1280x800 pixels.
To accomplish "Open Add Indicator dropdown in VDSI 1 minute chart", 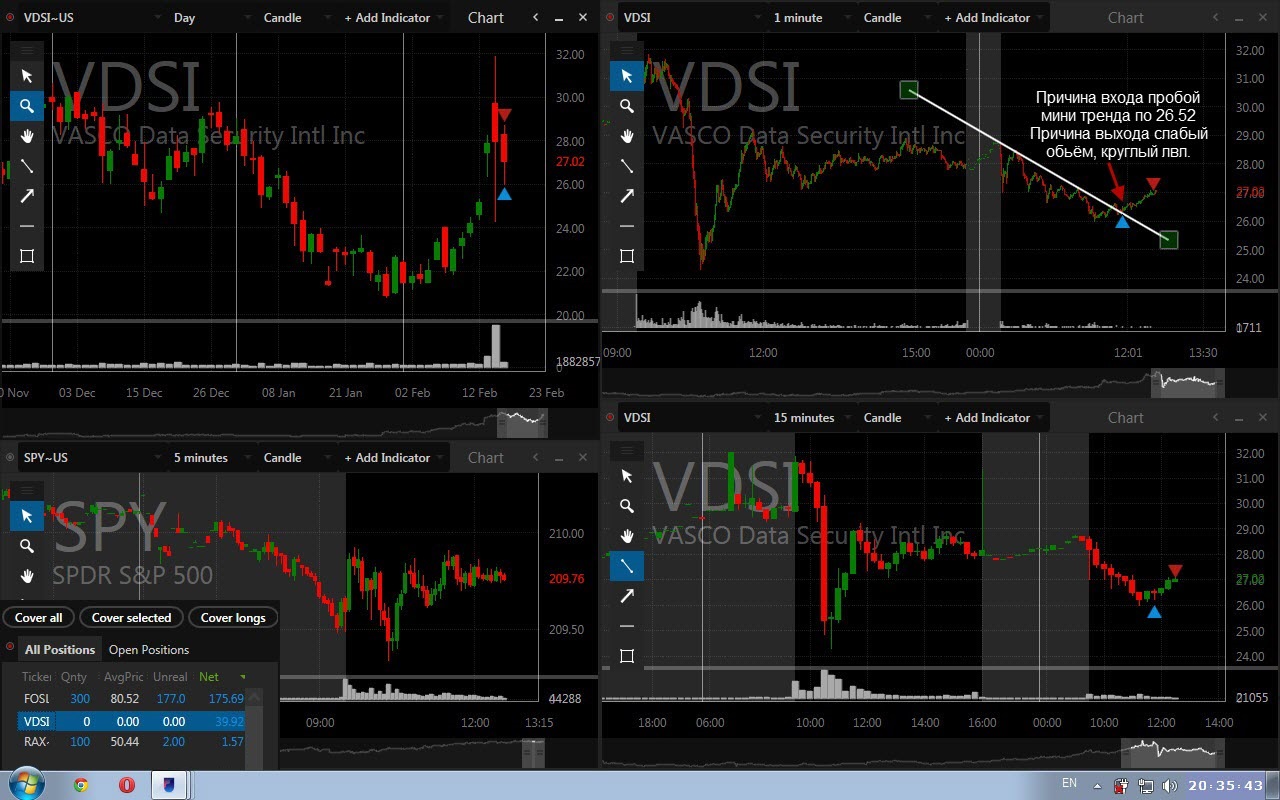I will [x=992, y=18].
